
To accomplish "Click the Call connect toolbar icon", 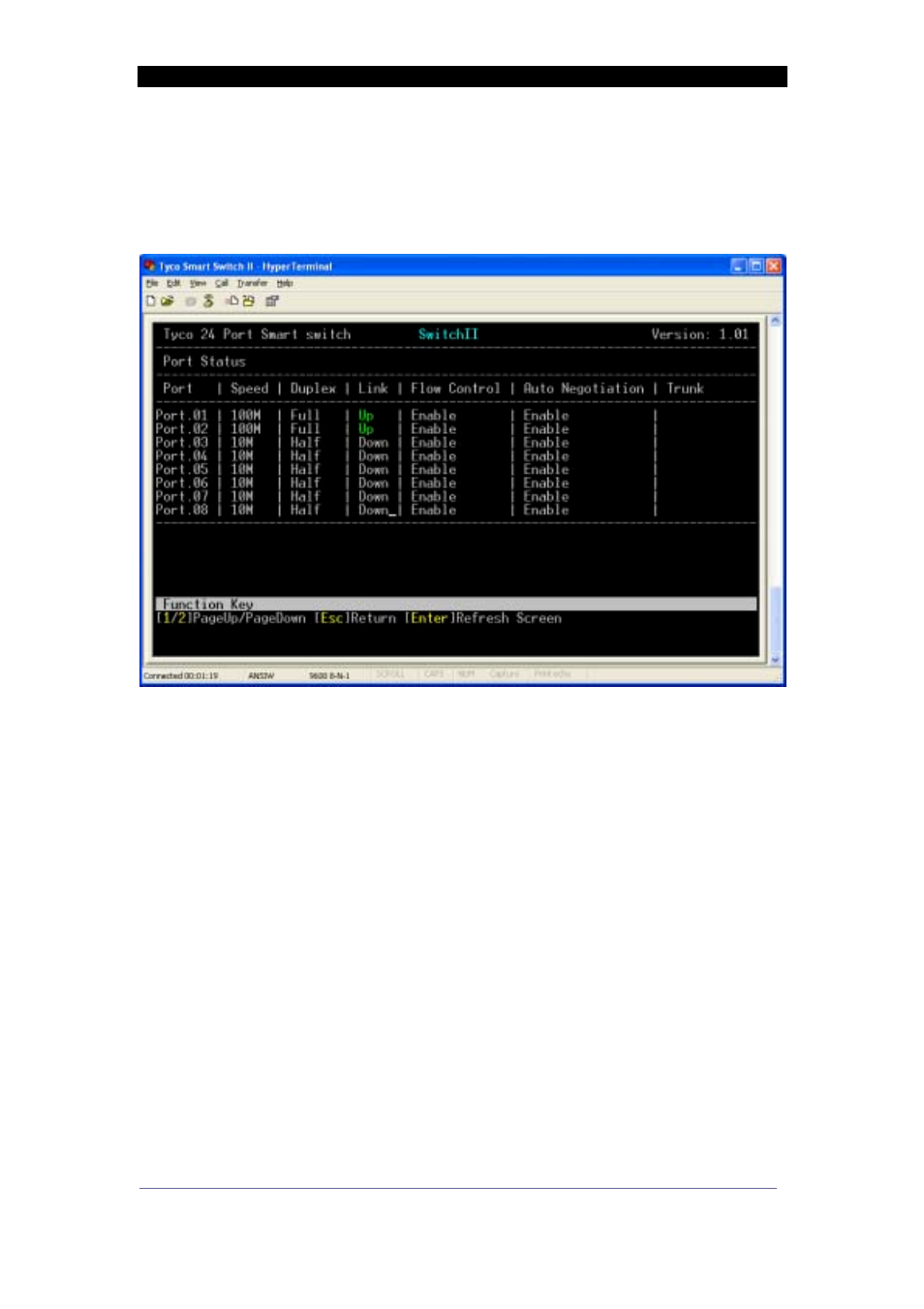I will click(191, 301).
